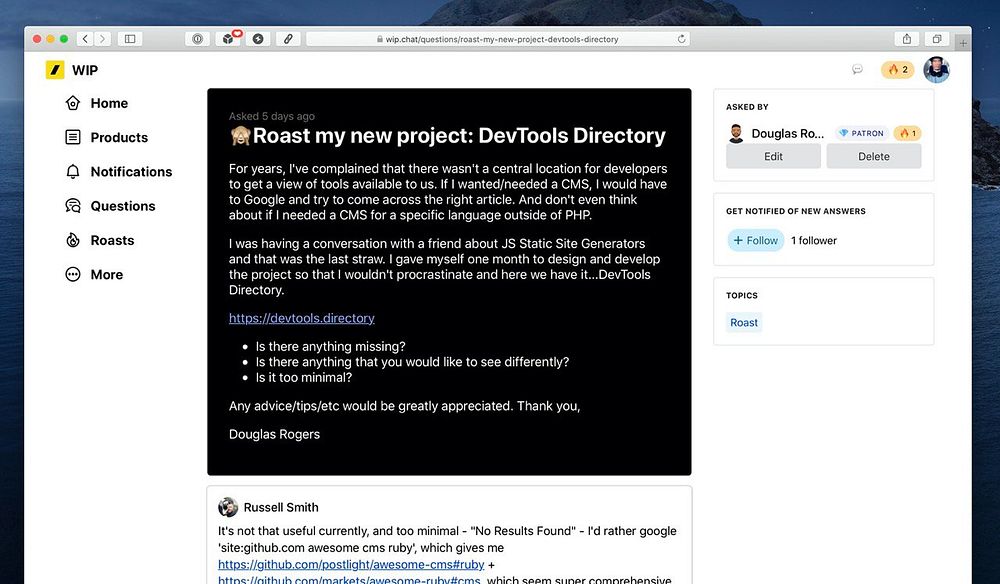Open the chat bubble icon in header
The image size is (1000, 584).
point(857,69)
